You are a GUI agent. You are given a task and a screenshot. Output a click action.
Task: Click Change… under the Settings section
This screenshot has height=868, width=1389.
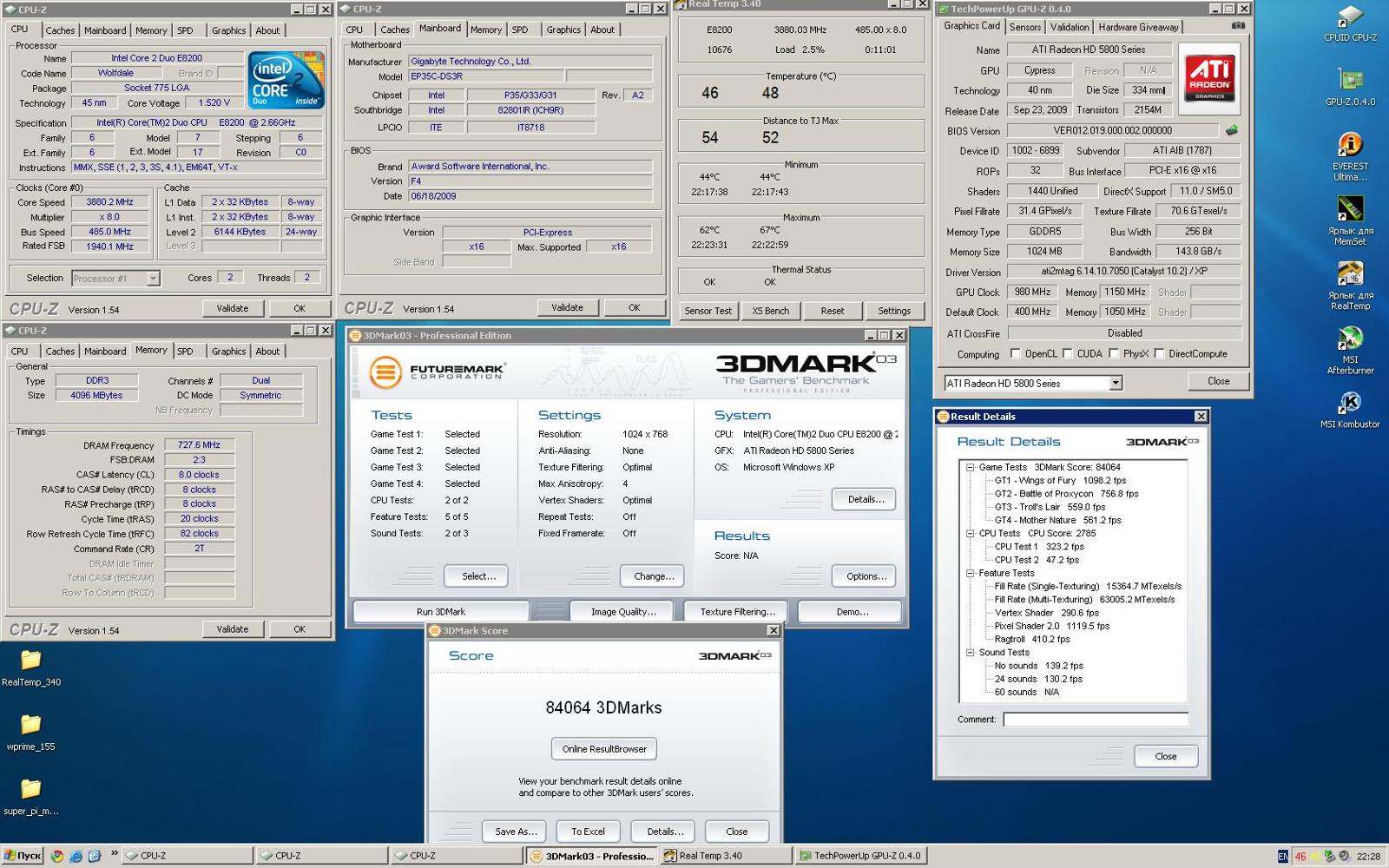pos(654,576)
